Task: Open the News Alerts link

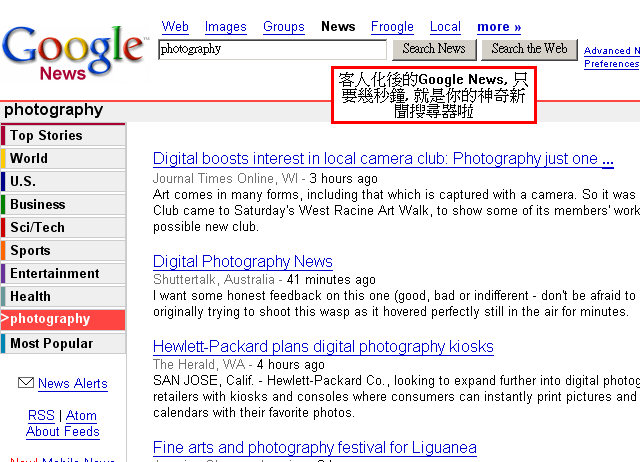Action: [x=73, y=383]
